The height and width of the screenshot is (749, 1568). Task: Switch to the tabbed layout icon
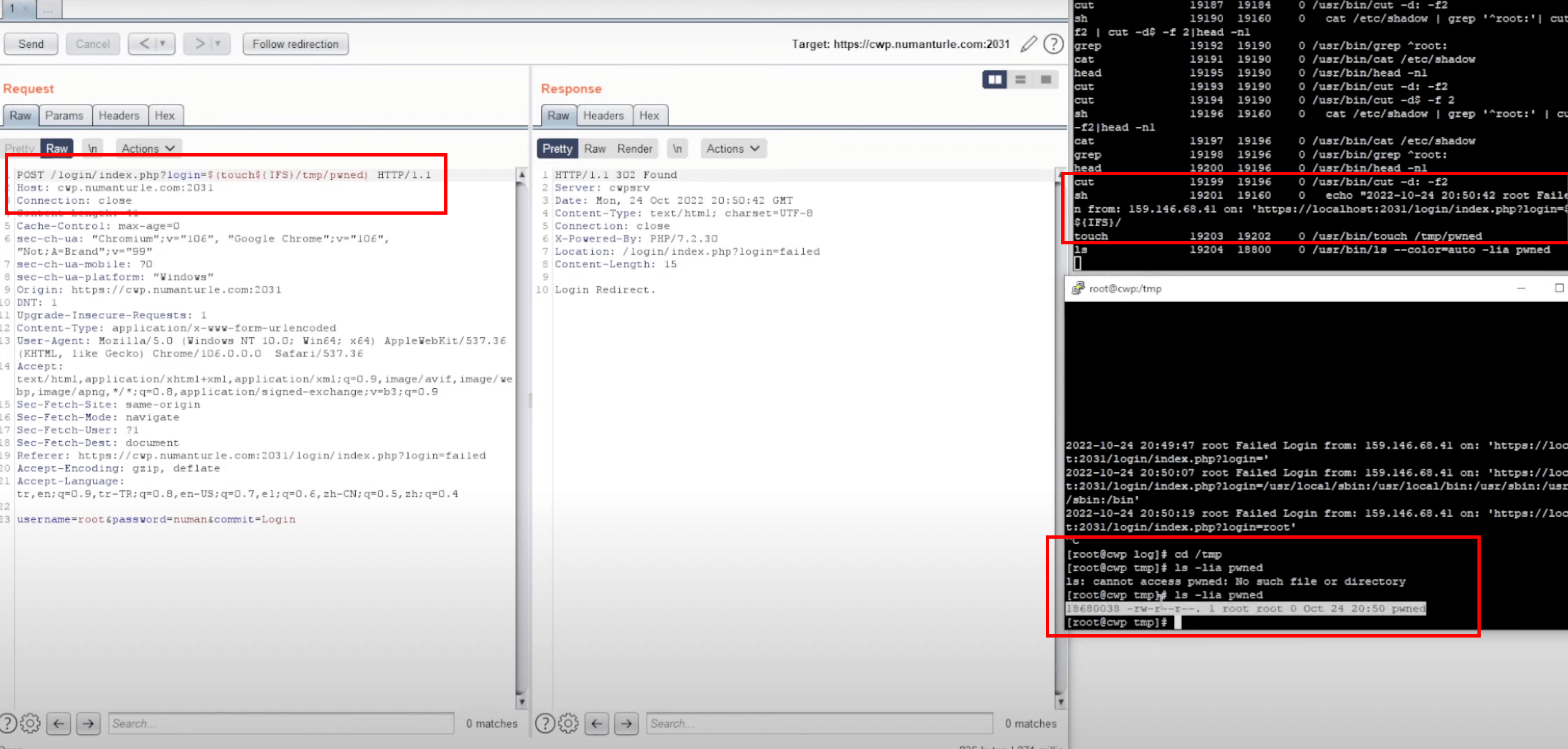coord(1046,80)
